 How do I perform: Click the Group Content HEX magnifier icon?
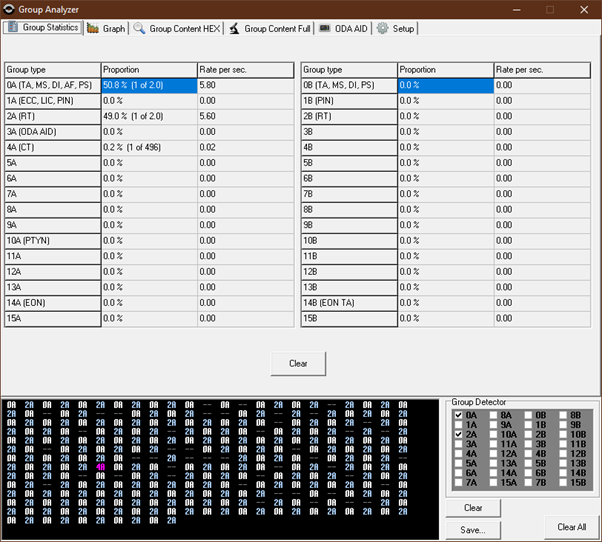(x=140, y=29)
